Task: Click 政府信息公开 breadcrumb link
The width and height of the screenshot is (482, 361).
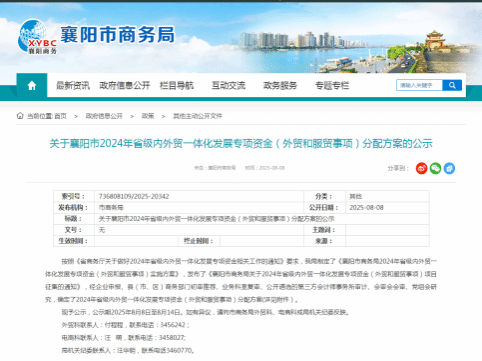Action: coord(104,116)
